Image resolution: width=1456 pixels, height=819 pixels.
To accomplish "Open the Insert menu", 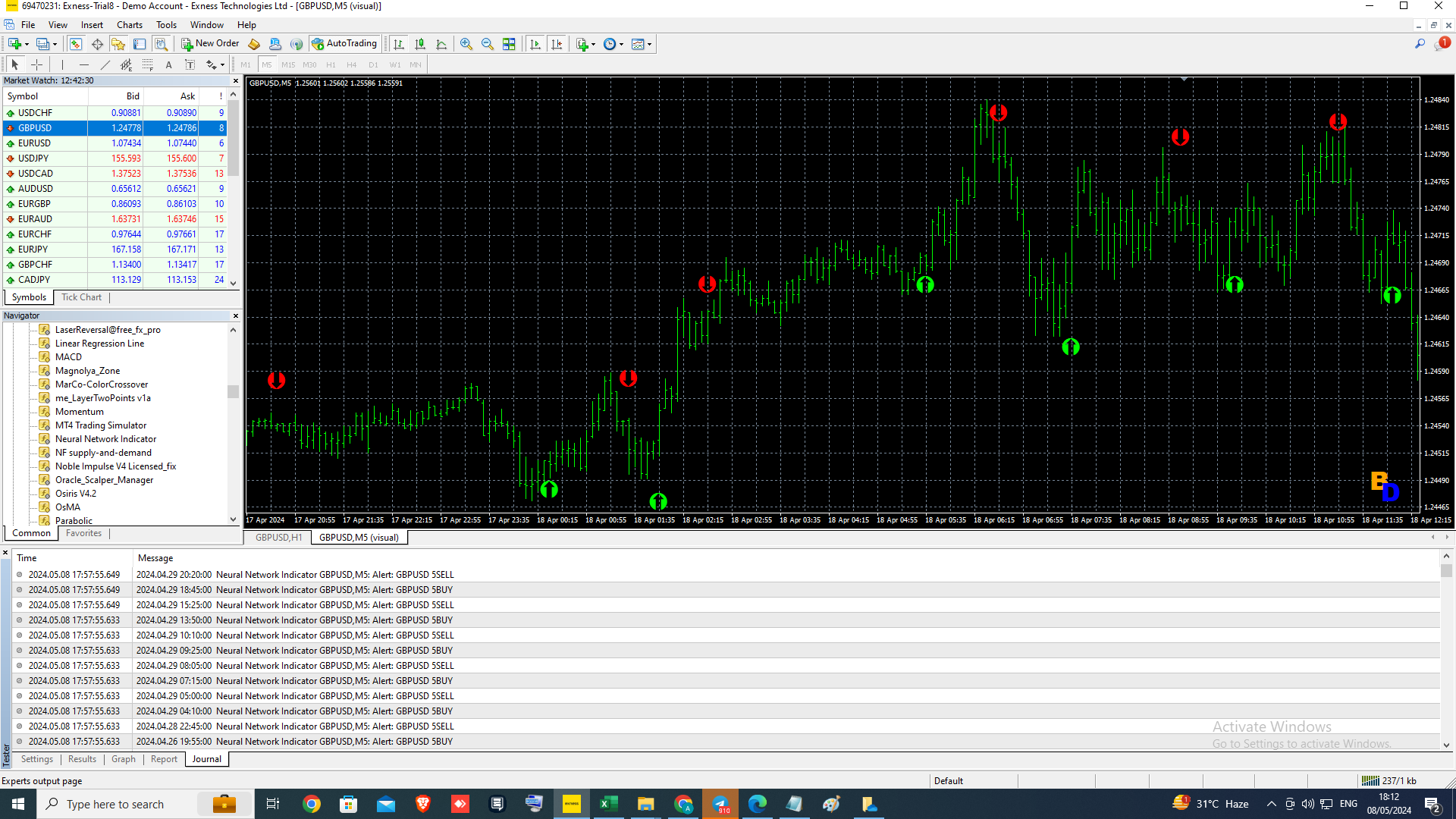I will pos(91,24).
